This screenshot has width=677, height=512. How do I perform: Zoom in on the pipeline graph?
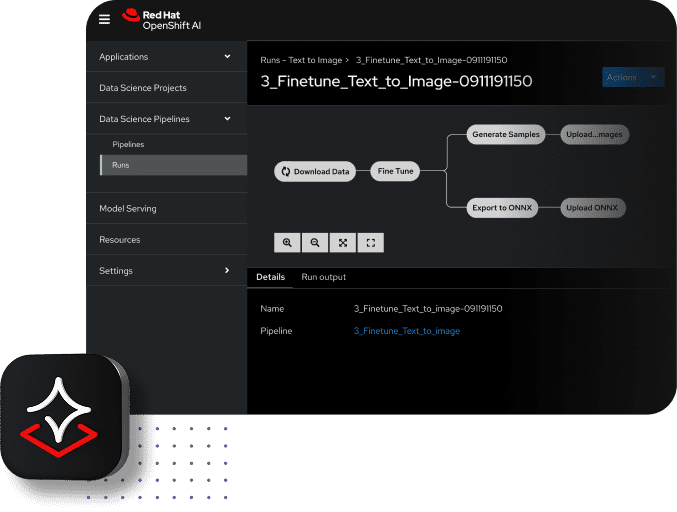click(287, 243)
